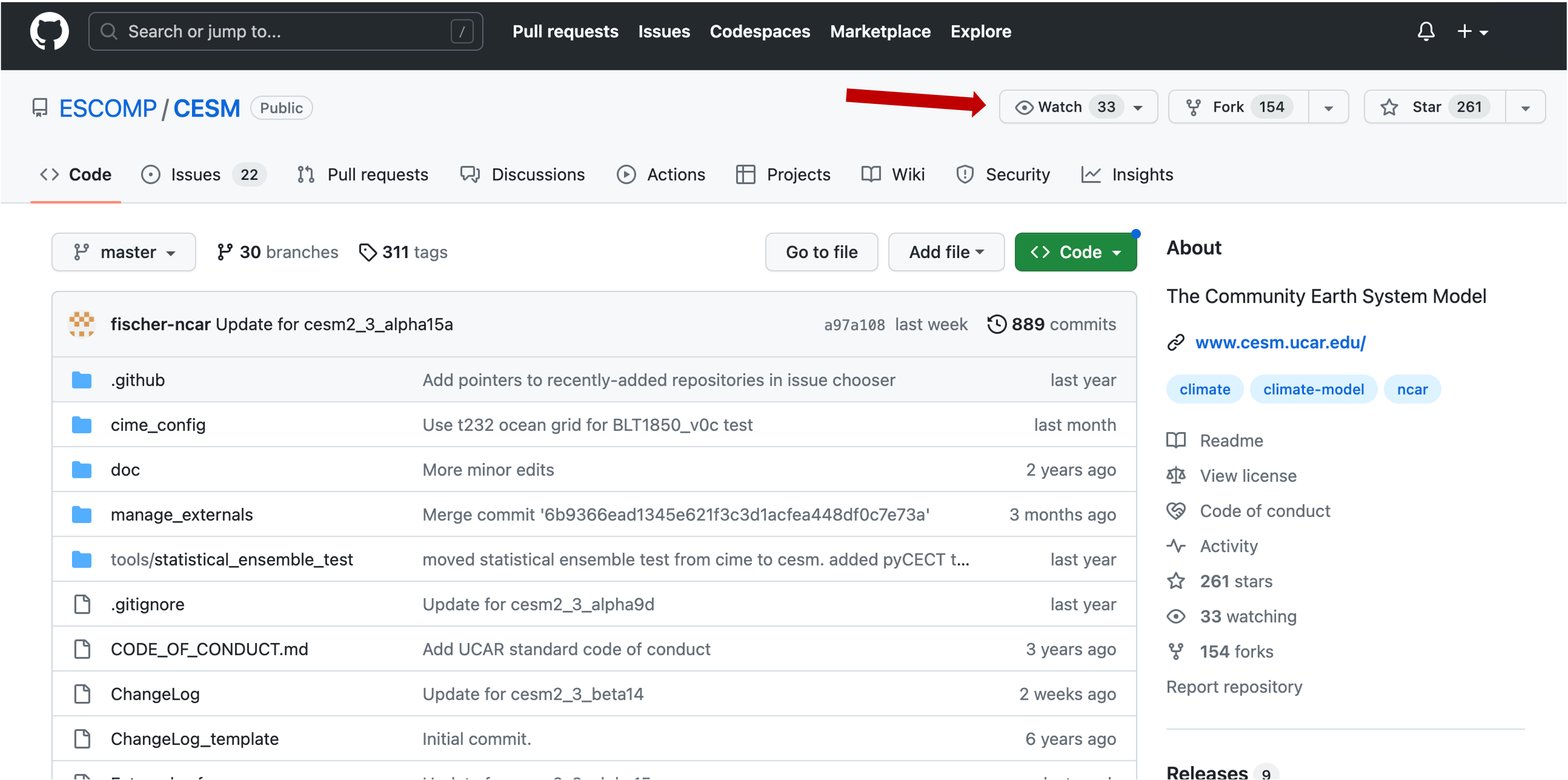This screenshot has height=780, width=1568.
Task: Open the ChangeLog file
Action: (x=155, y=693)
